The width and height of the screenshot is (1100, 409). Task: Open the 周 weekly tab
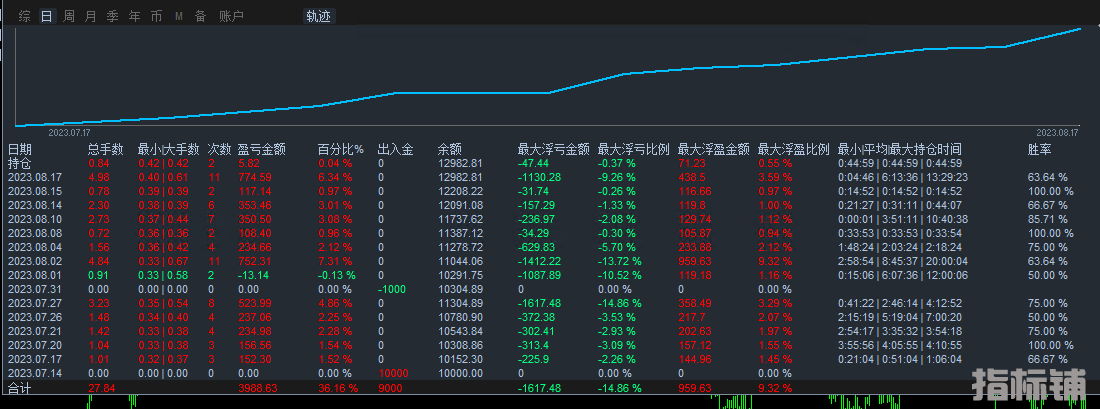pos(69,16)
